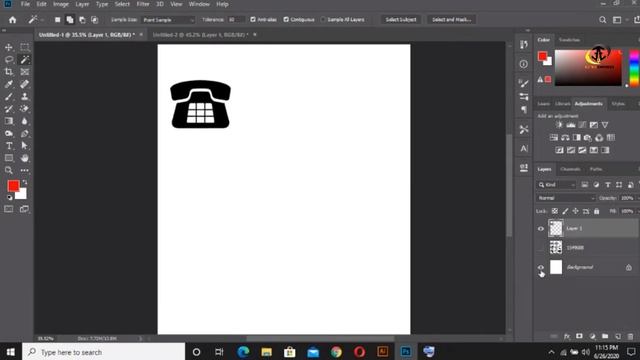This screenshot has height=360, width=640.
Task: Show hidden system tray icons
Action: pos(551,352)
